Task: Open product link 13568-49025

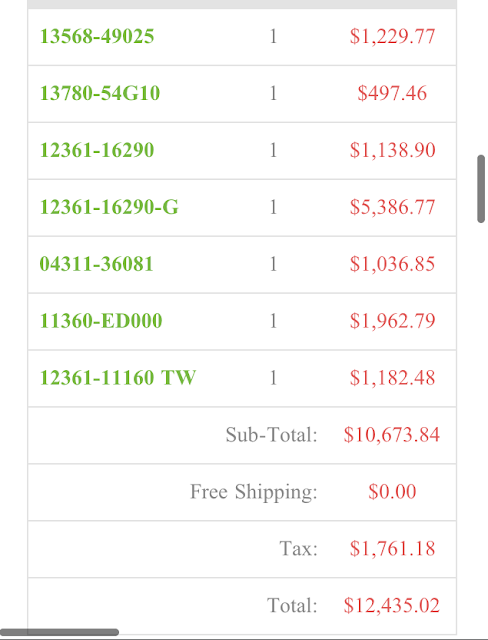Action: click(97, 36)
